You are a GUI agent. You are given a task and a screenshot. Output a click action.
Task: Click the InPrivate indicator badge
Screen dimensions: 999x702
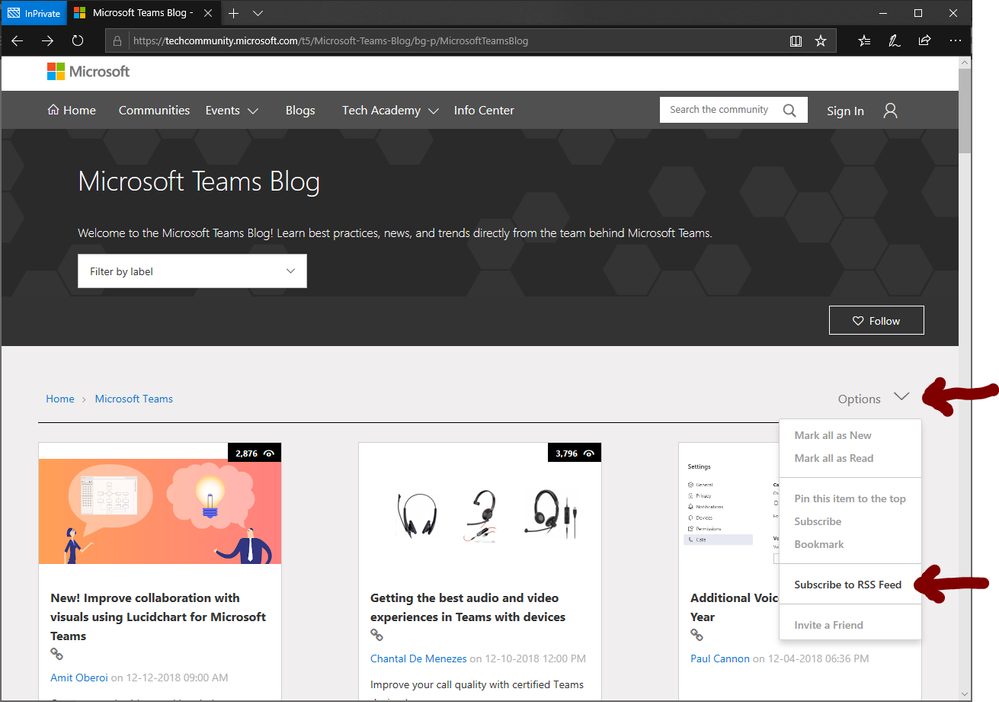click(x=34, y=13)
